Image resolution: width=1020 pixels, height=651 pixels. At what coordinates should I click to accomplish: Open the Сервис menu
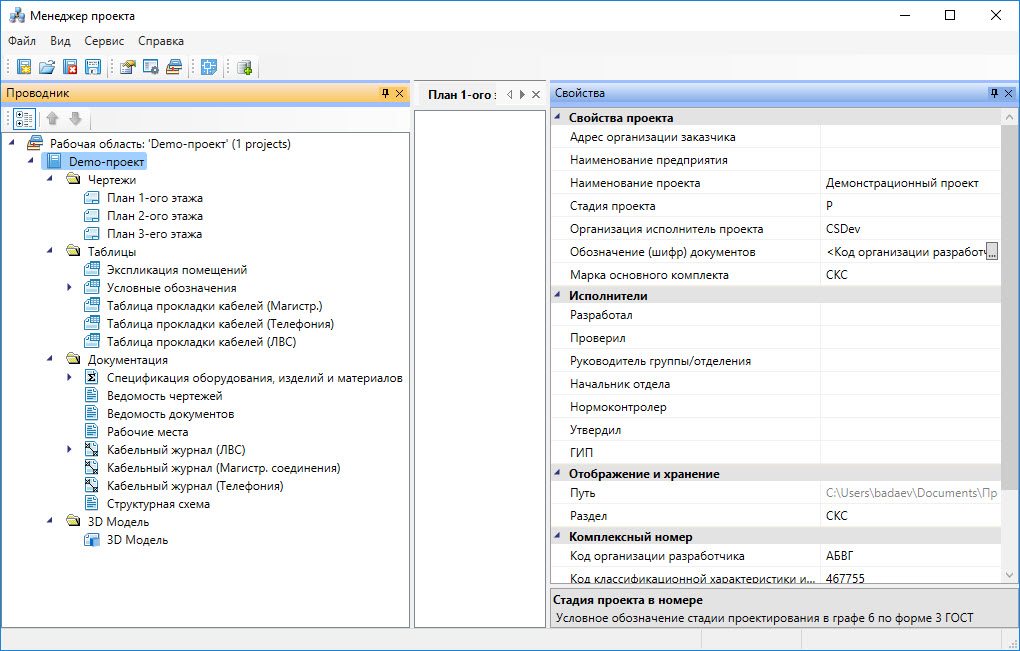point(104,41)
